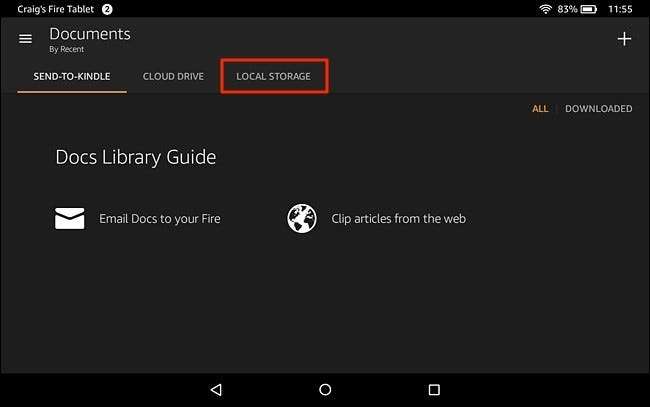Open the By Recent sort option
This screenshot has width=650, height=407.
(66, 49)
